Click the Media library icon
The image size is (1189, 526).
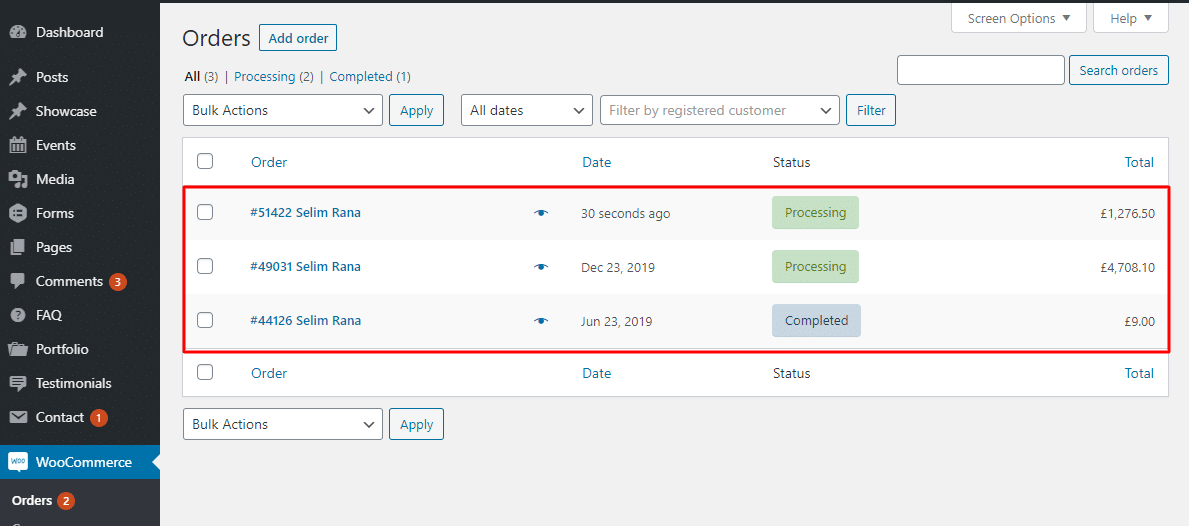(x=17, y=179)
